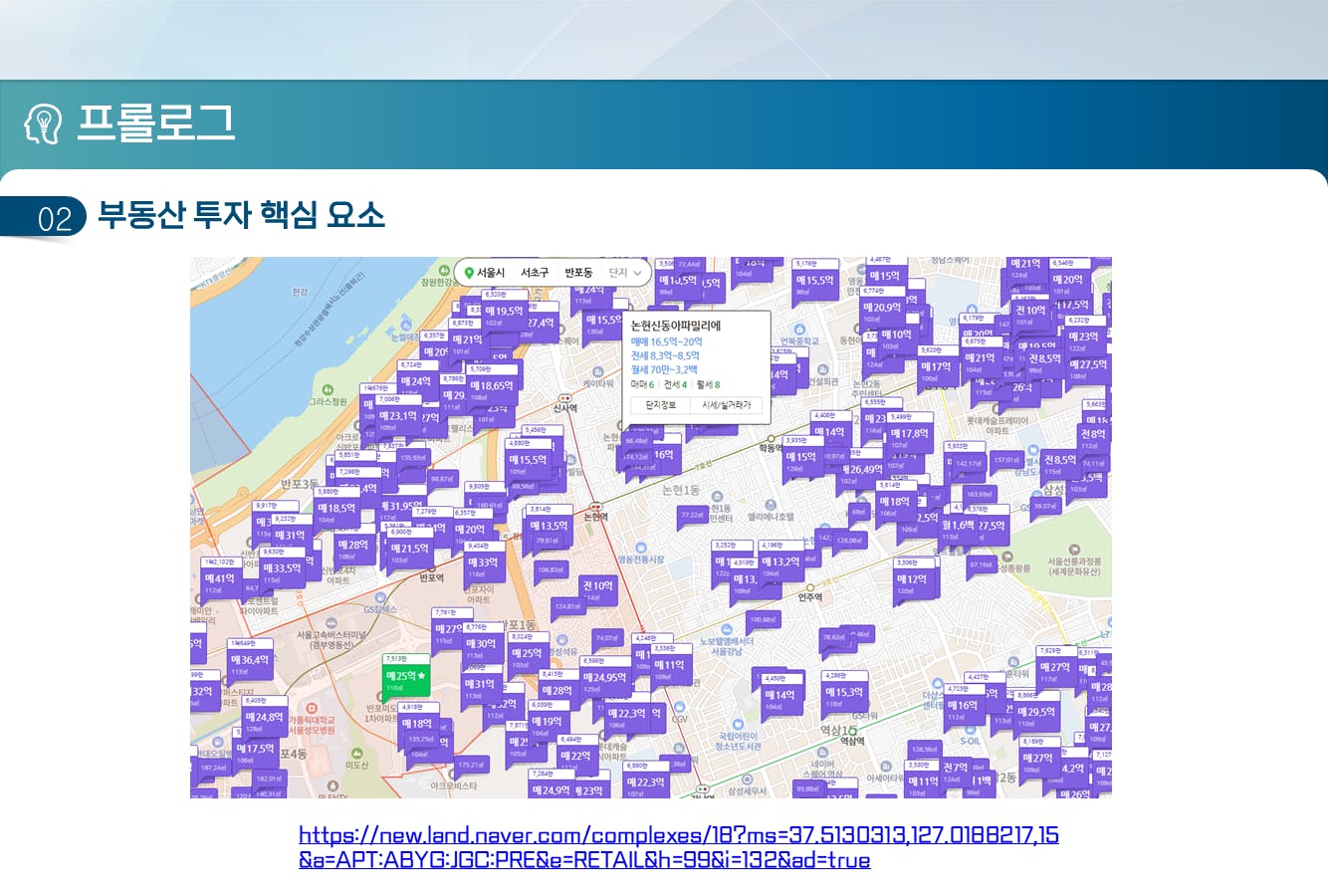Select the 매24.95억 price marker
1328x896 pixels.
(x=605, y=680)
